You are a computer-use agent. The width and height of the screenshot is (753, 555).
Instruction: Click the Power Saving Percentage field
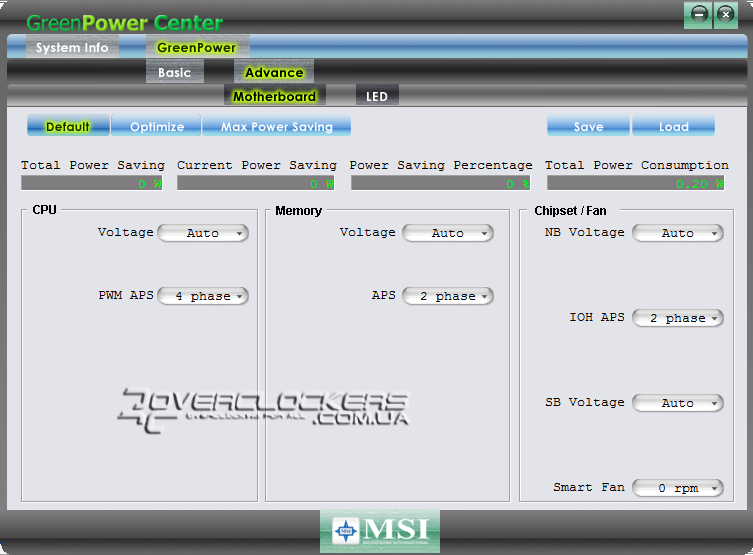[440, 183]
